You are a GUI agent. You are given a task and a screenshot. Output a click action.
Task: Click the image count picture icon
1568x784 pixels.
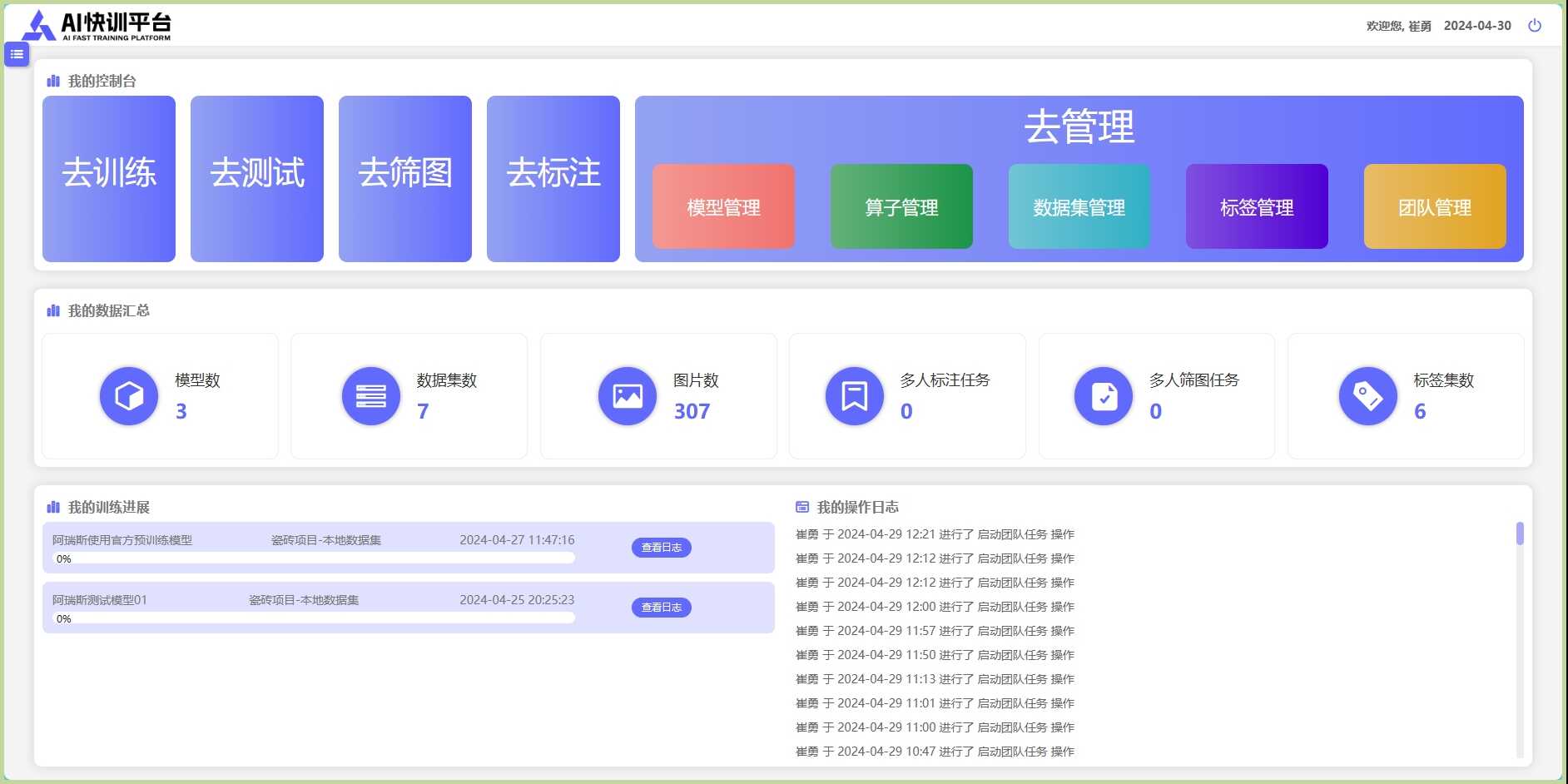628,396
